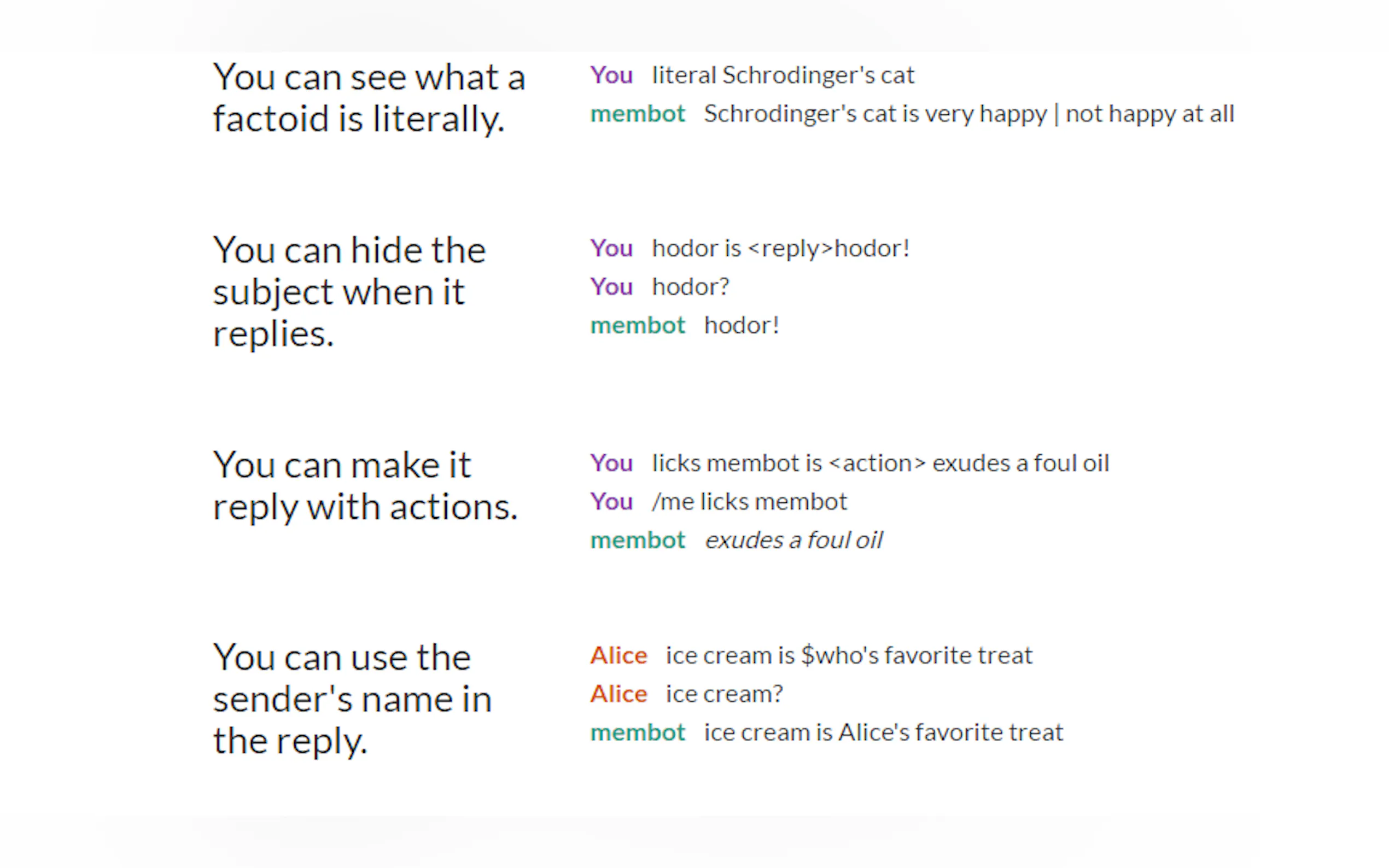Image resolution: width=1389 pixels, height=868 pixels.
Task: Select membot's reply about Schrodinger's cat being happy
Action: [x=968, y=114]
